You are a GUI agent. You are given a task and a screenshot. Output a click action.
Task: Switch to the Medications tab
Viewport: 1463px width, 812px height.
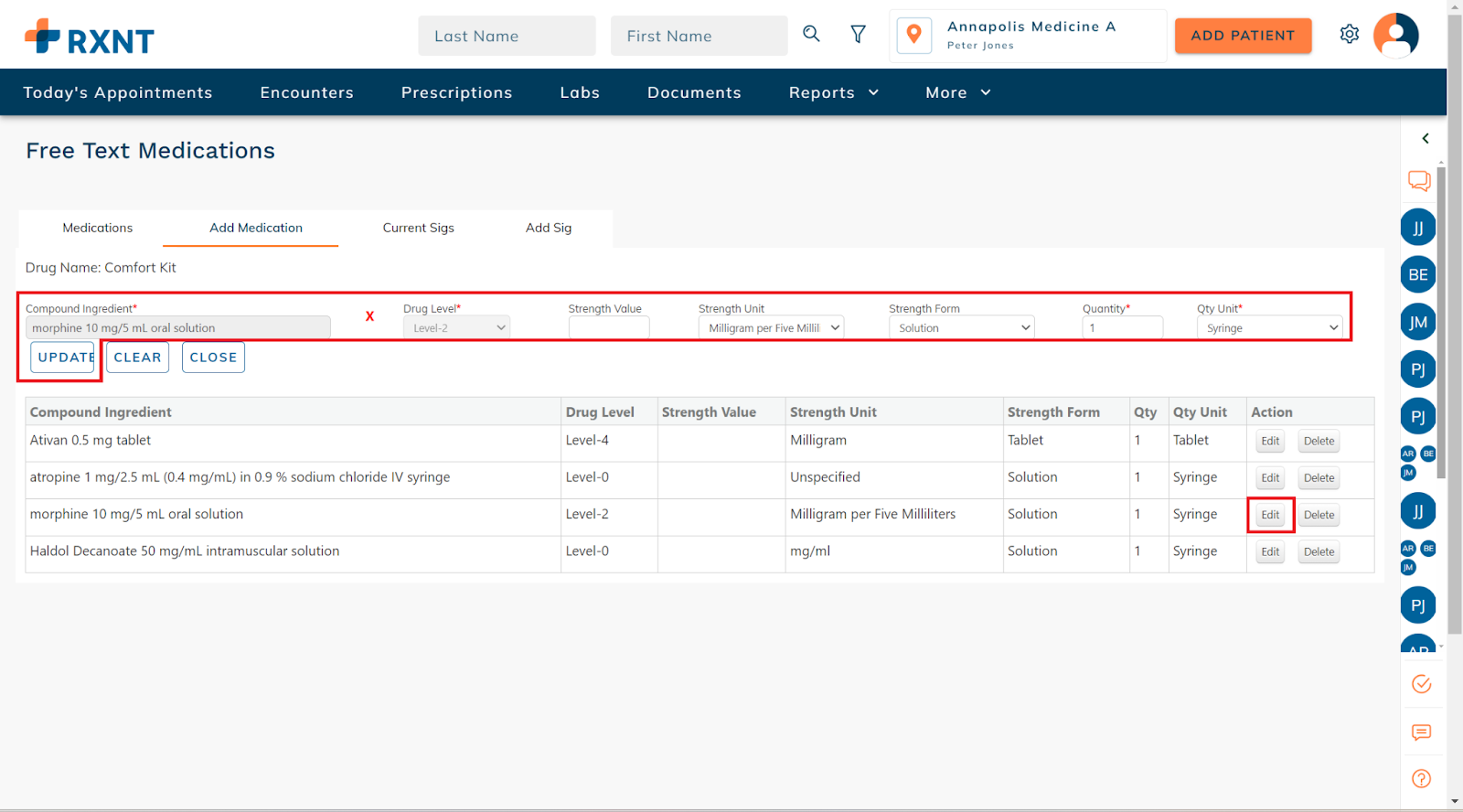pyautogui.click(x=98, y=228)
